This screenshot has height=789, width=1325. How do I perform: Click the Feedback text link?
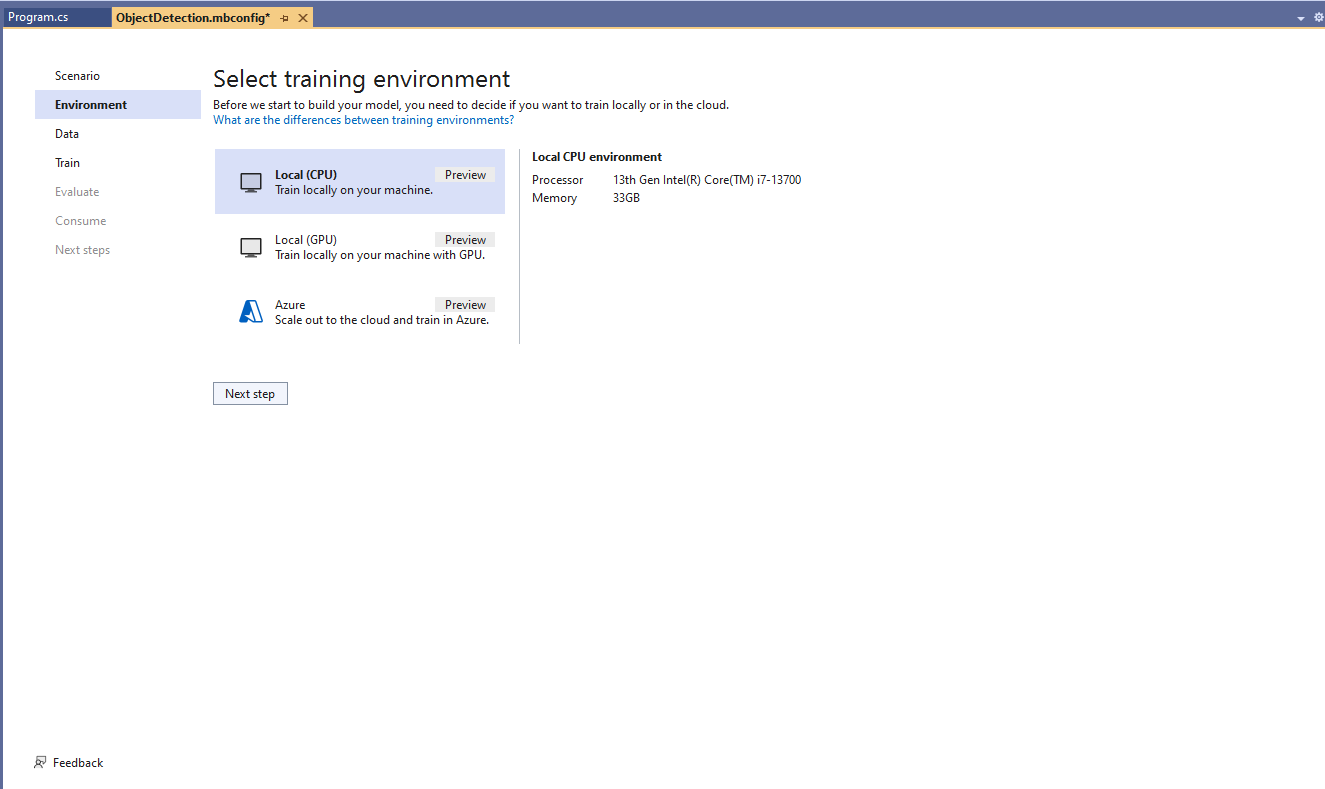(78, 763)
